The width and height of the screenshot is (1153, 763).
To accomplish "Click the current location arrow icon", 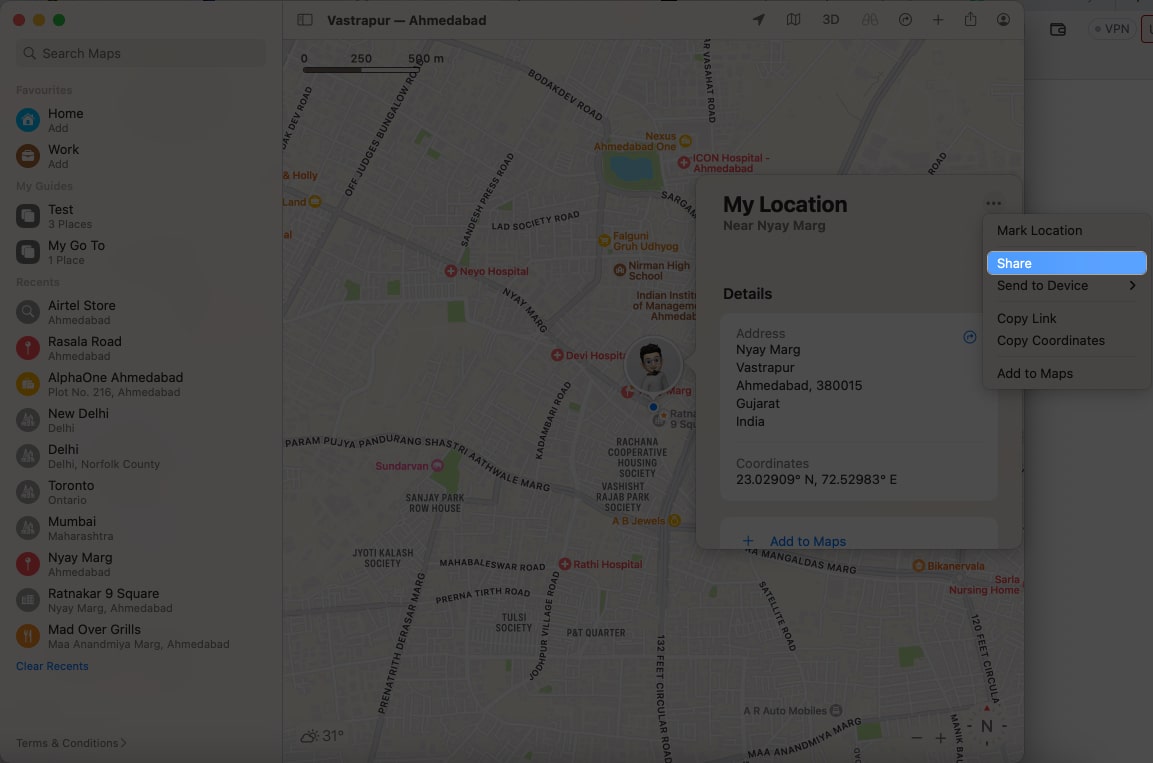I will 758,20.
